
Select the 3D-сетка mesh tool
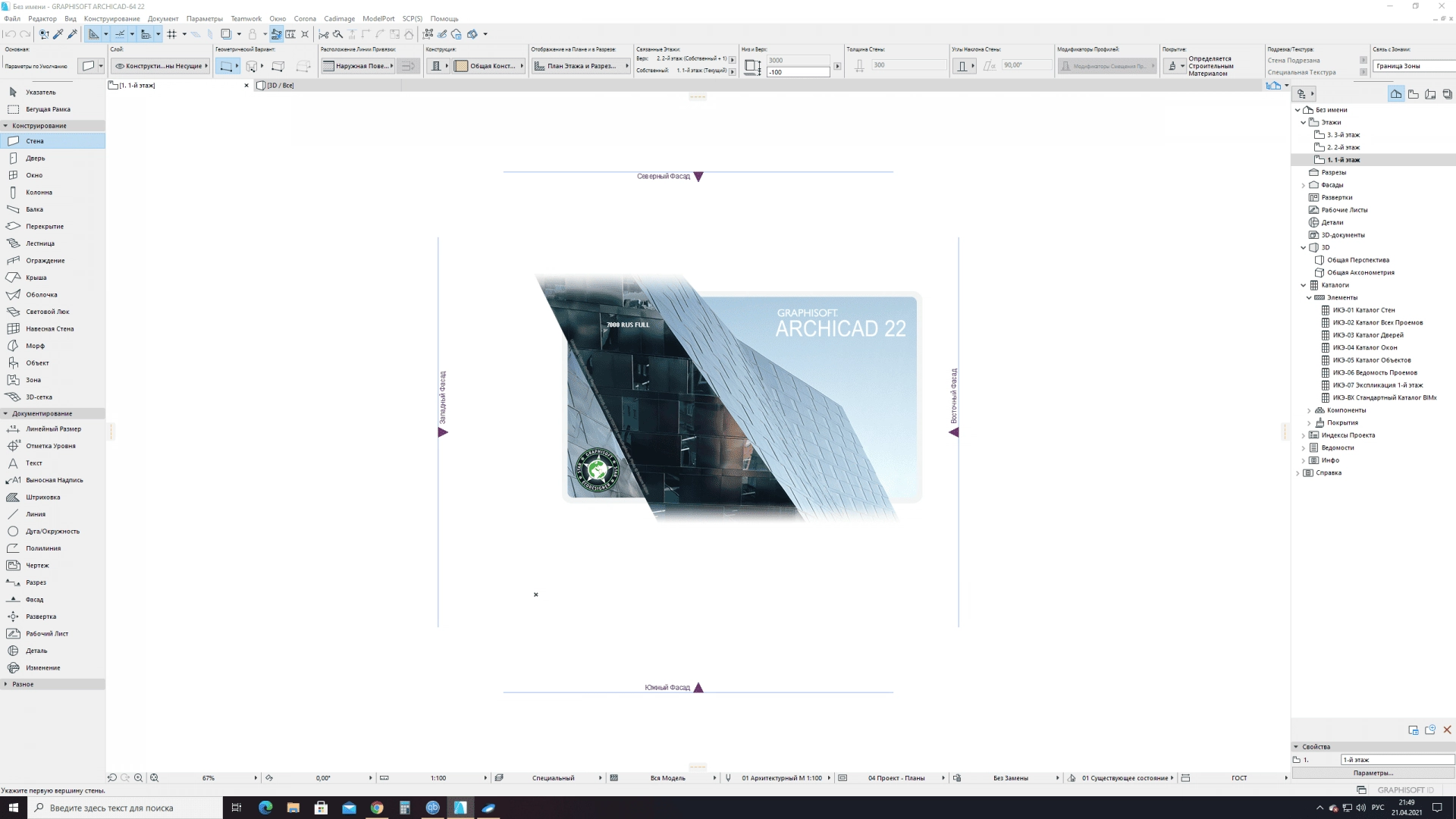[52, 397]
